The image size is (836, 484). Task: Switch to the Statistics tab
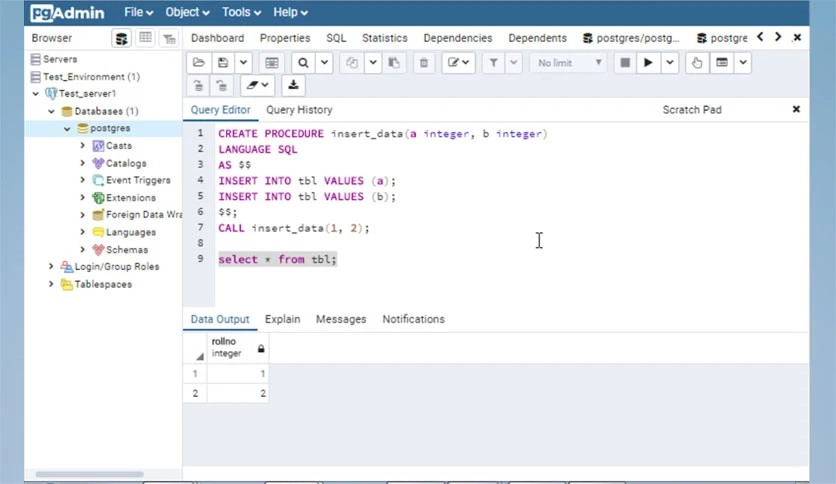384,38
